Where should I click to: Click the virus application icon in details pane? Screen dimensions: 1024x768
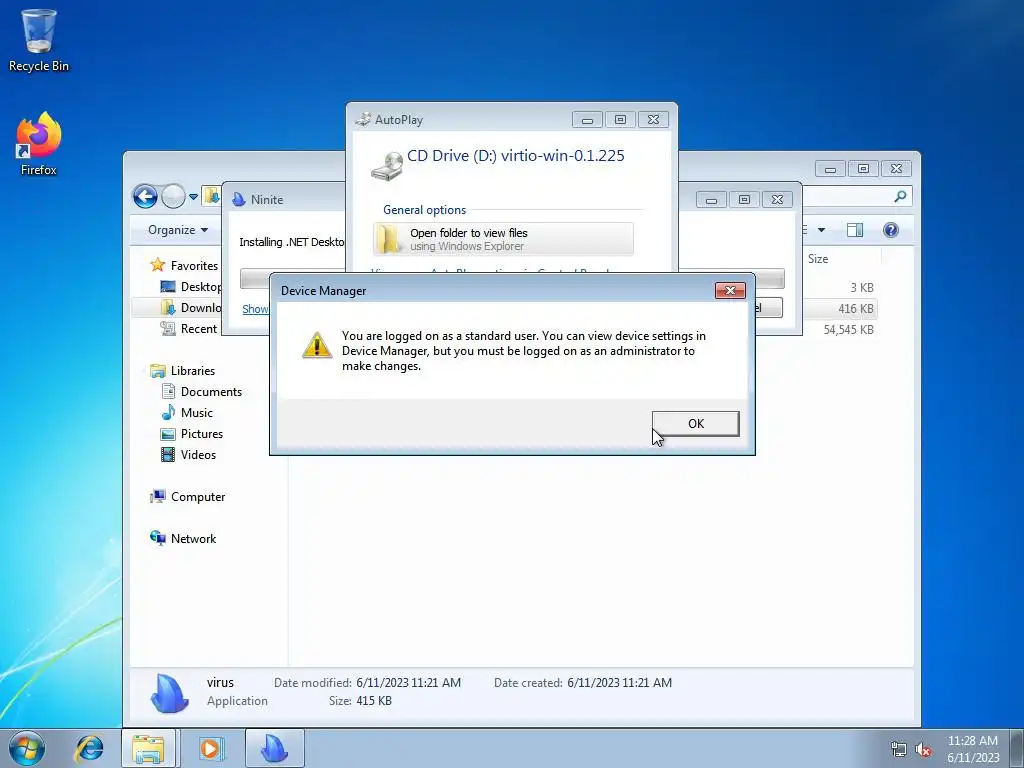[x=170, y=692]
